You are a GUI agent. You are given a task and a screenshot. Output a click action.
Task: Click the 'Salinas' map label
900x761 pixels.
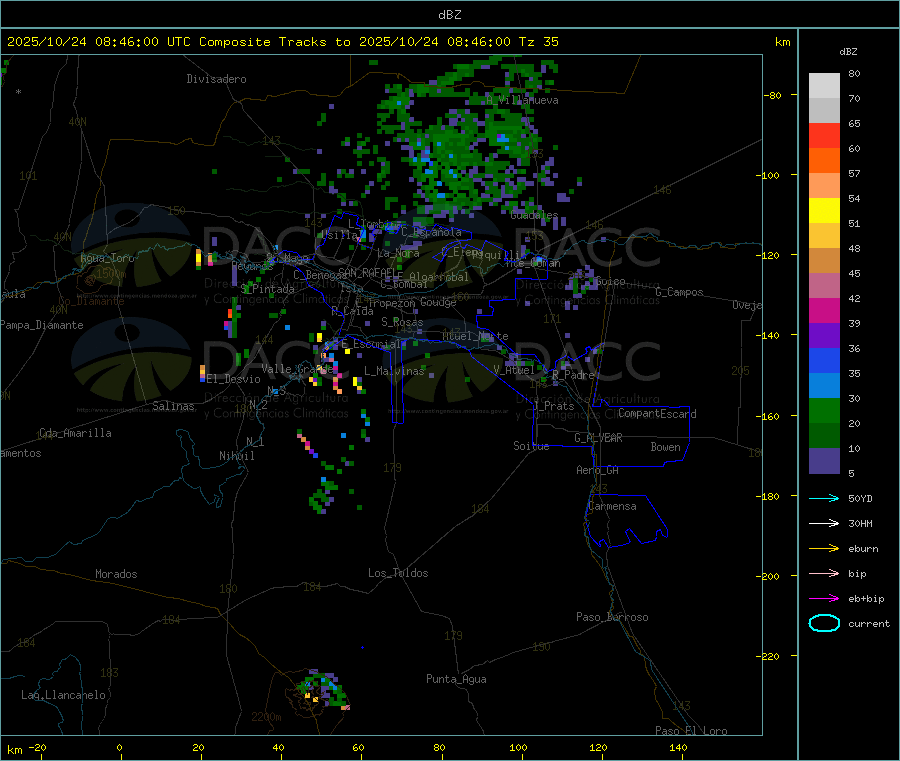(x=173, y=406)
